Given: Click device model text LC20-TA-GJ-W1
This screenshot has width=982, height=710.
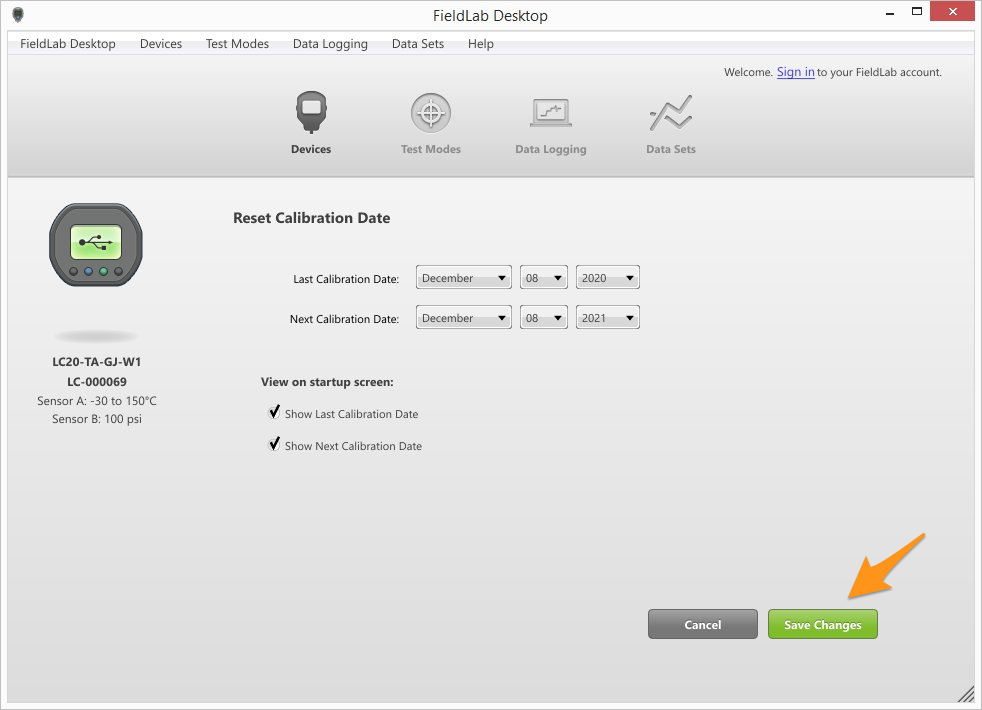Looking at the screenshot, I should pos(96,362).
